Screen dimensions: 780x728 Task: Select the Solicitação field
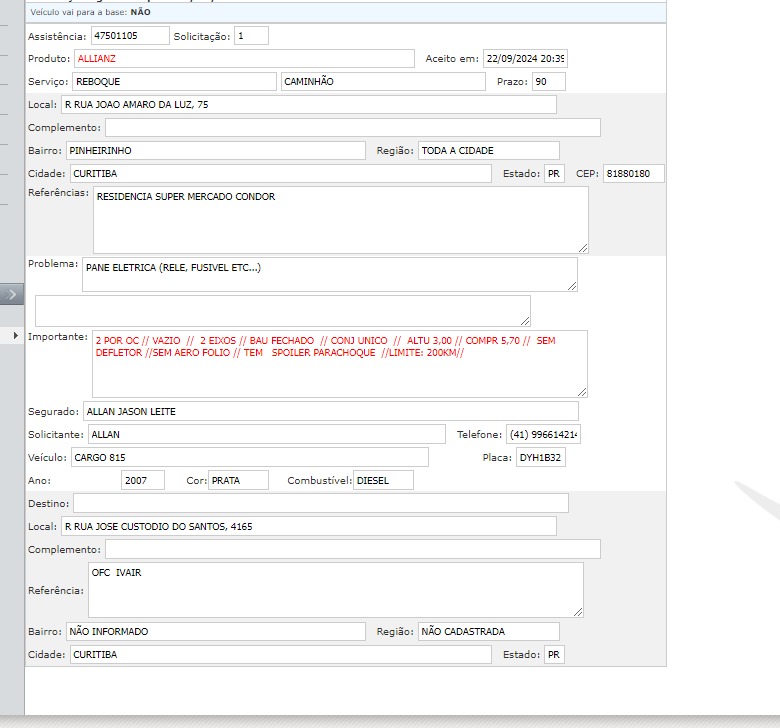click(x=251, y=36)
